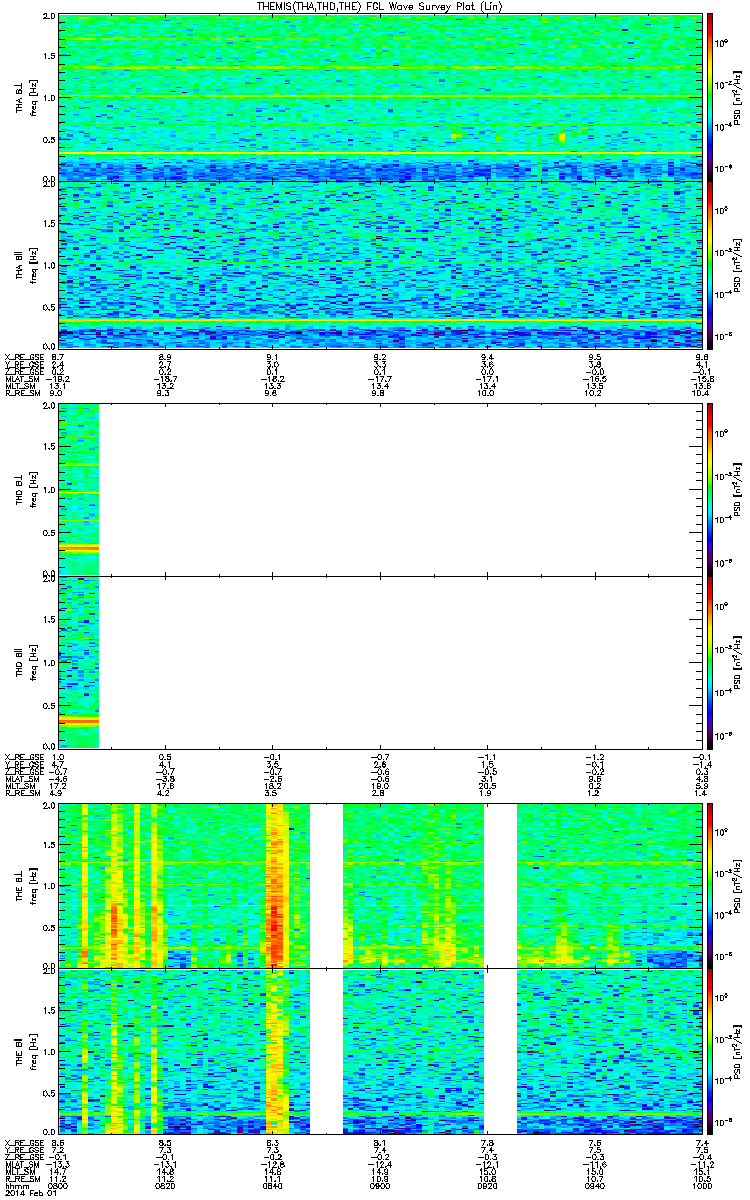Click the PSD color bar beside THD B⊥
This screenshot has height=1200, width=750.
pyautogui.click(x=710, y=489)
